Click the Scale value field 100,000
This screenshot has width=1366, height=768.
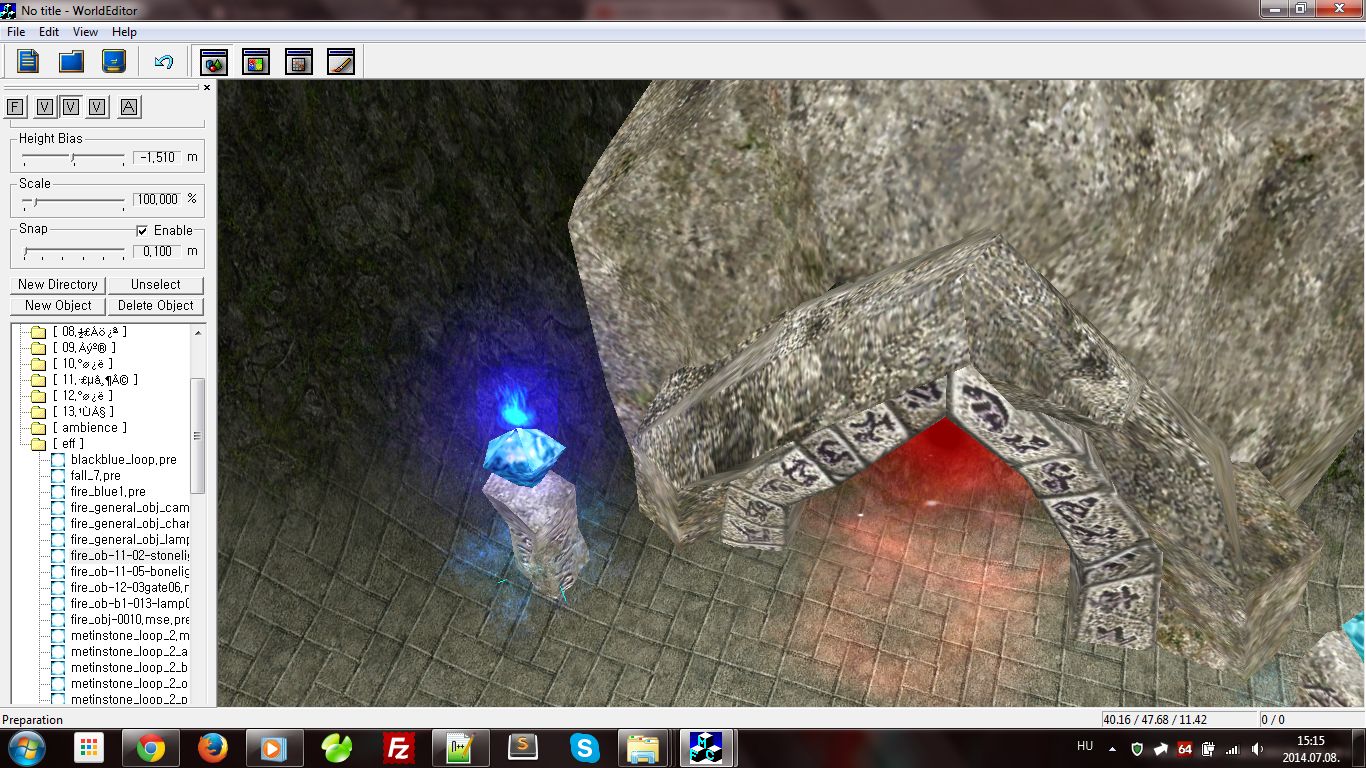(x=157, y=199)
